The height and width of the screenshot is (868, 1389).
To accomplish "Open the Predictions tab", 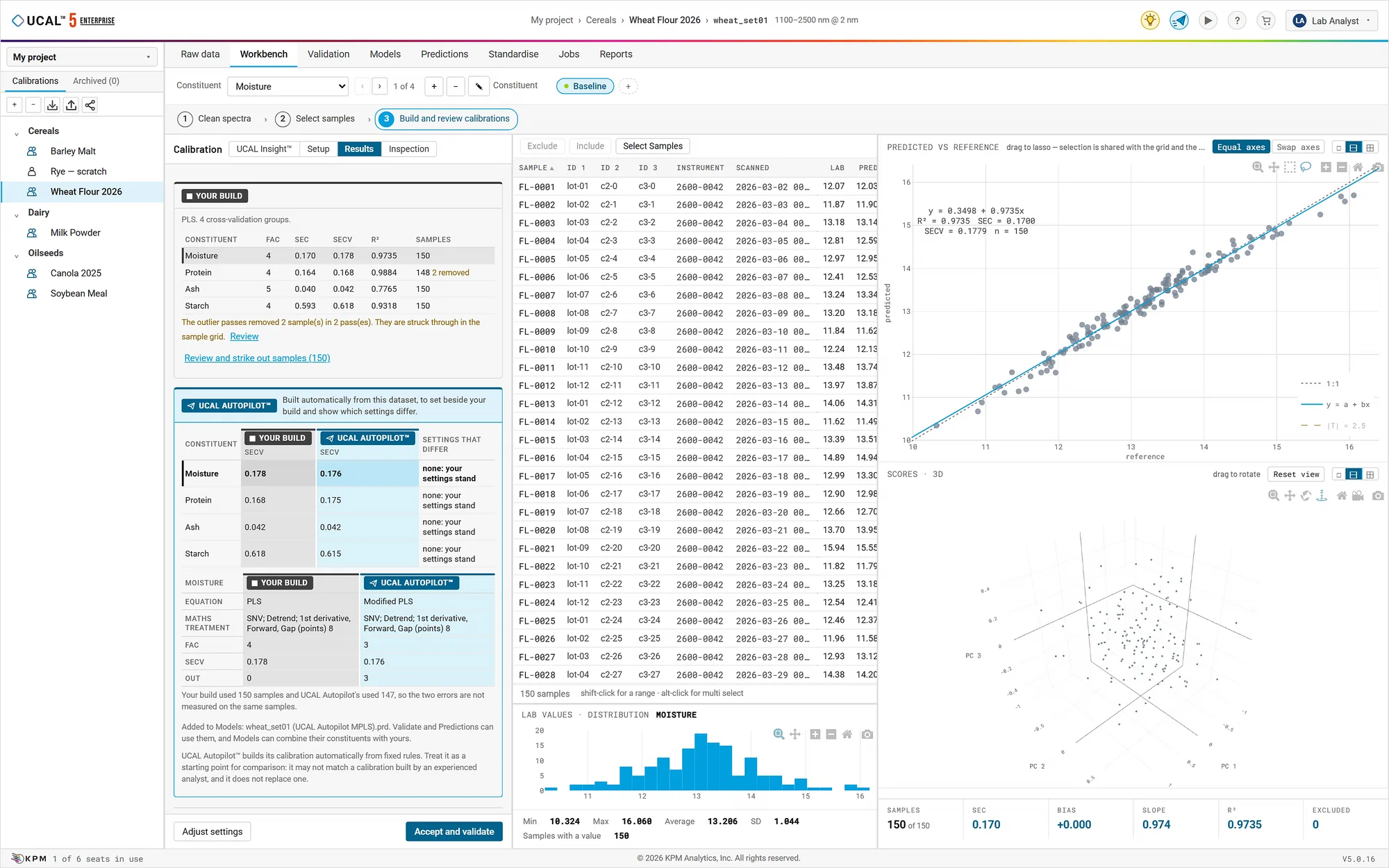I will (x=444, y=54).
